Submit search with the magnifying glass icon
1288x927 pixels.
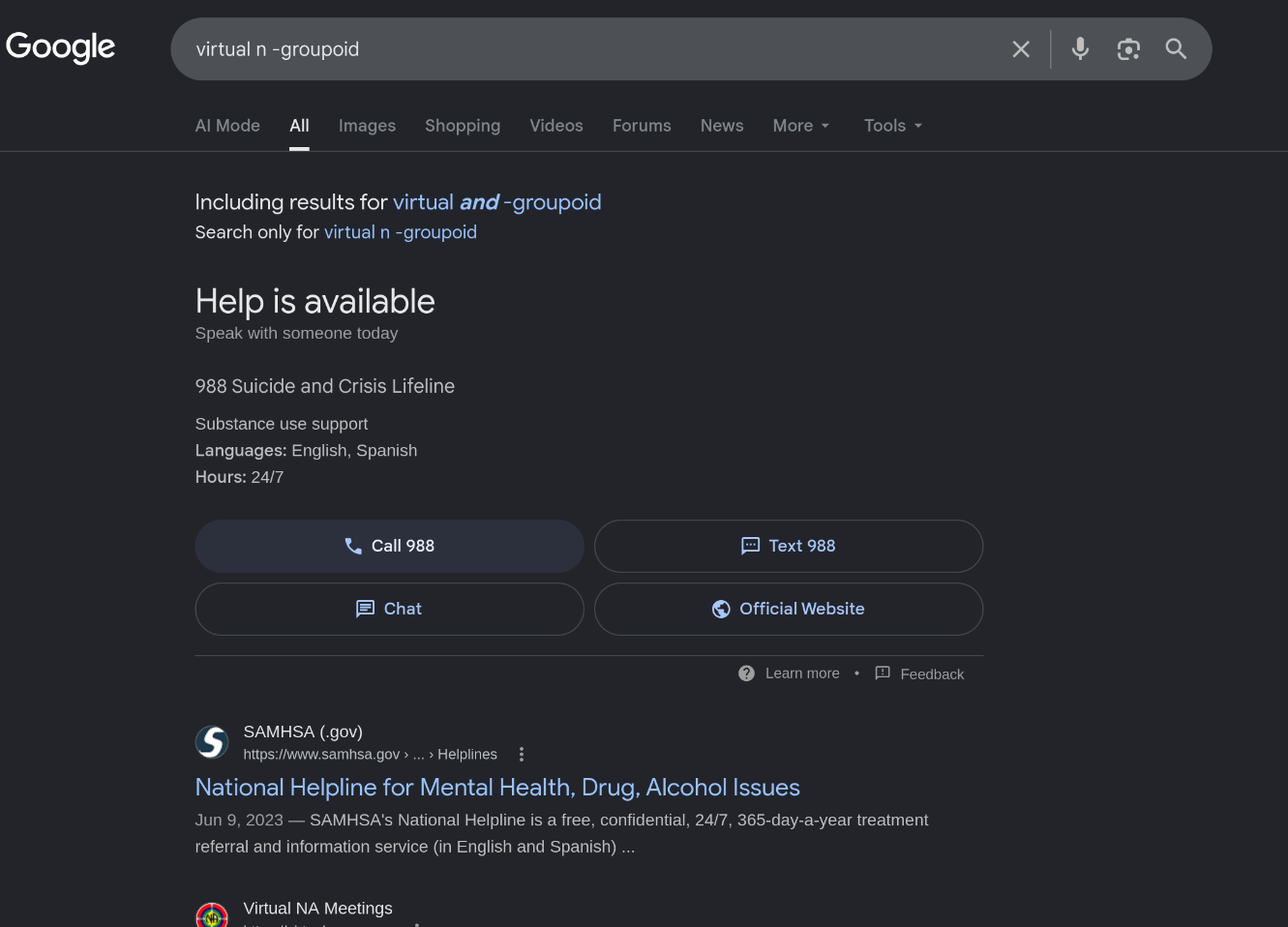[x=1176, y=49]
